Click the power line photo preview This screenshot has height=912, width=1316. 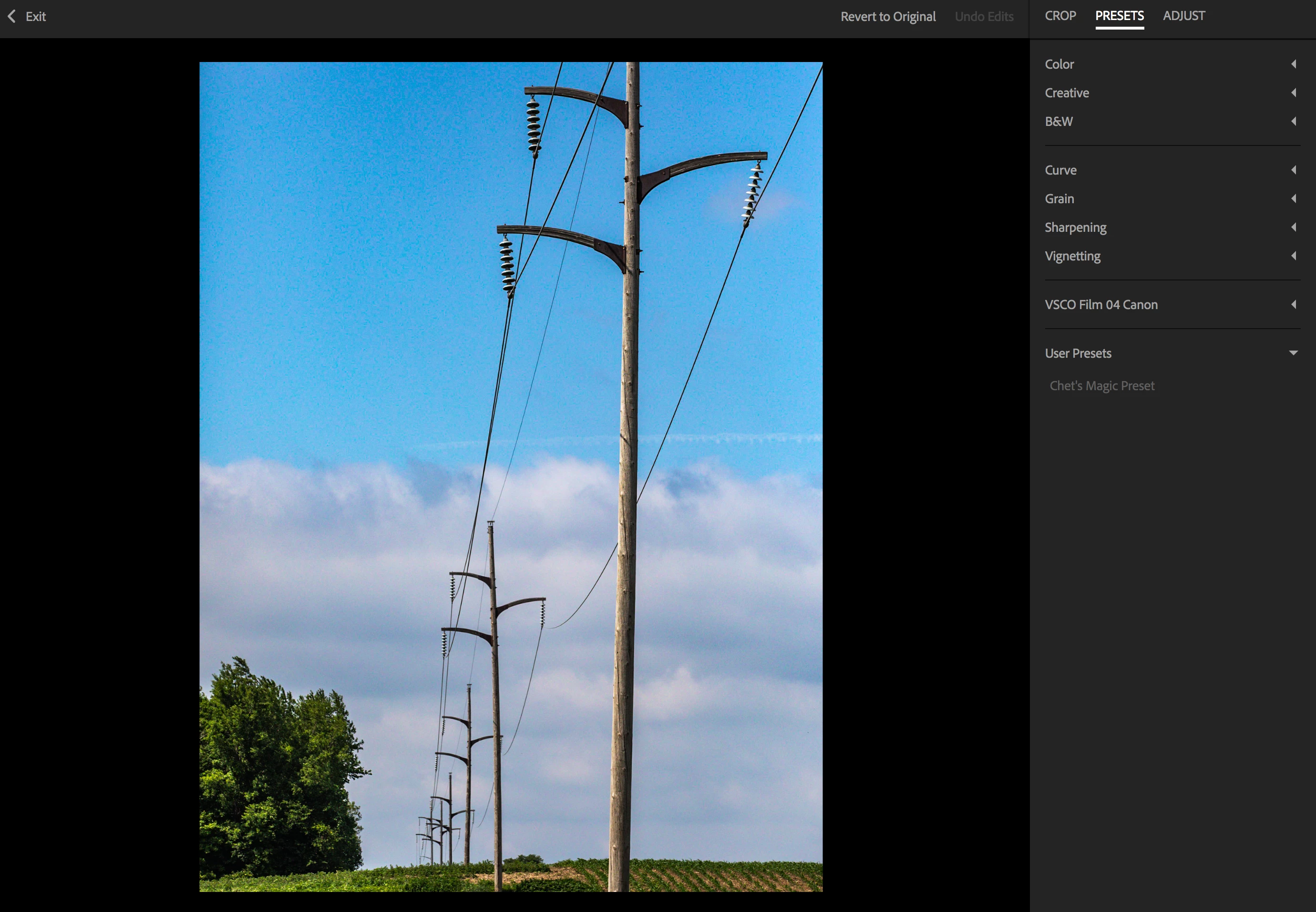point(511,477)
